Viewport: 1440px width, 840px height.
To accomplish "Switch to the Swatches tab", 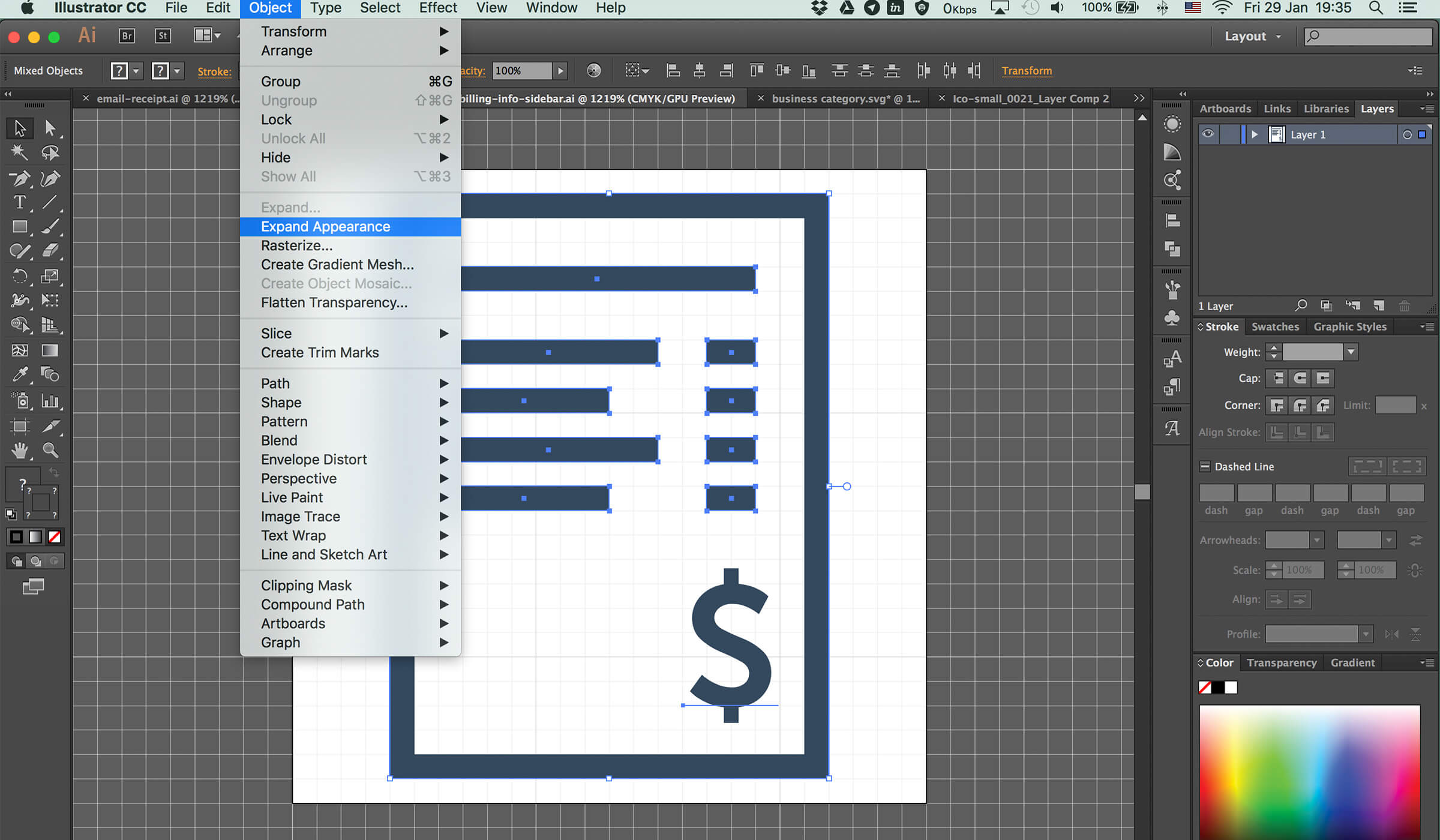I will 1275,326.
